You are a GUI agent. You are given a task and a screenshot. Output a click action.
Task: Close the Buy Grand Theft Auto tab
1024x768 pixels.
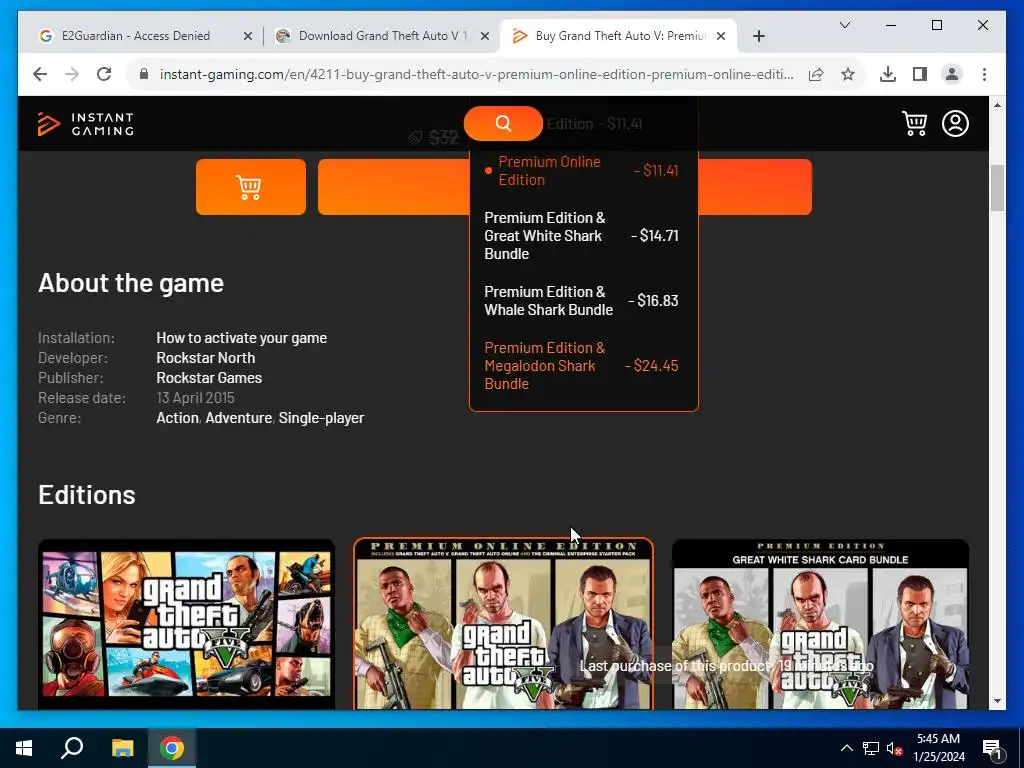[721, 36]
